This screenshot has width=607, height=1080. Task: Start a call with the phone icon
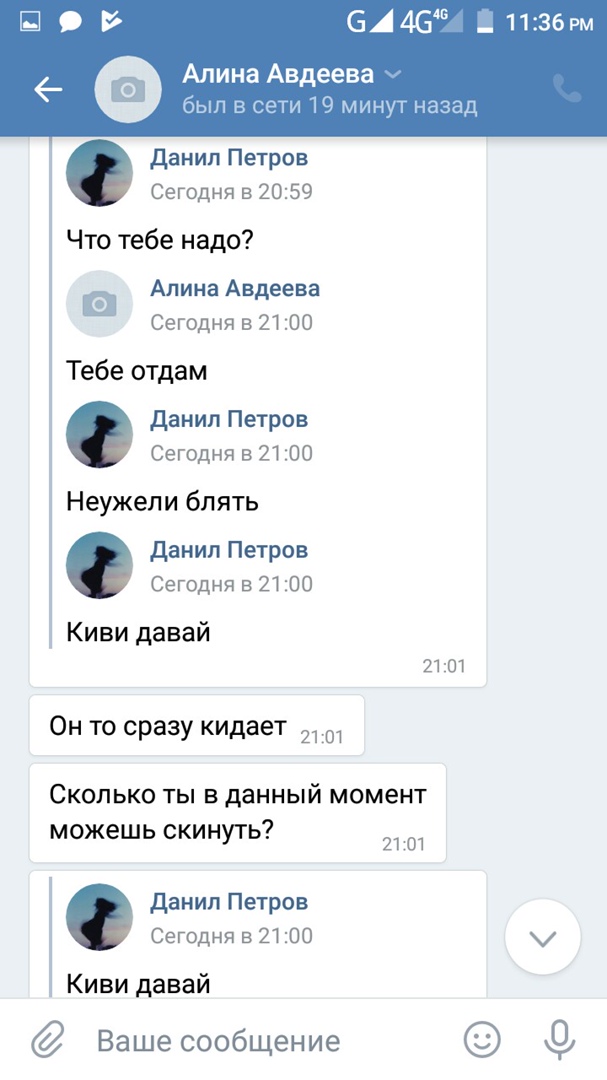tap(567, 89)
